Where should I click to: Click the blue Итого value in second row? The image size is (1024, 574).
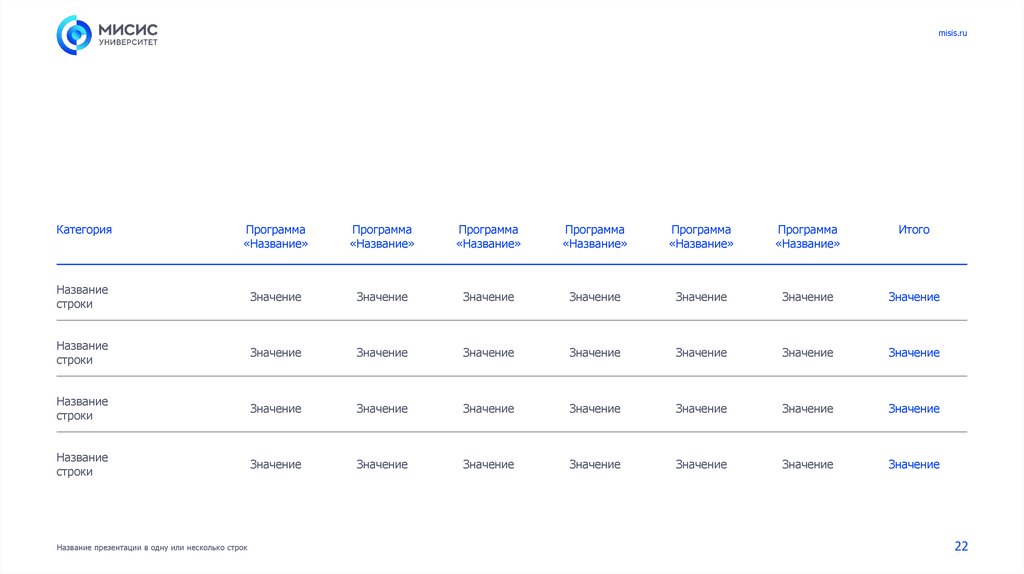913,353
